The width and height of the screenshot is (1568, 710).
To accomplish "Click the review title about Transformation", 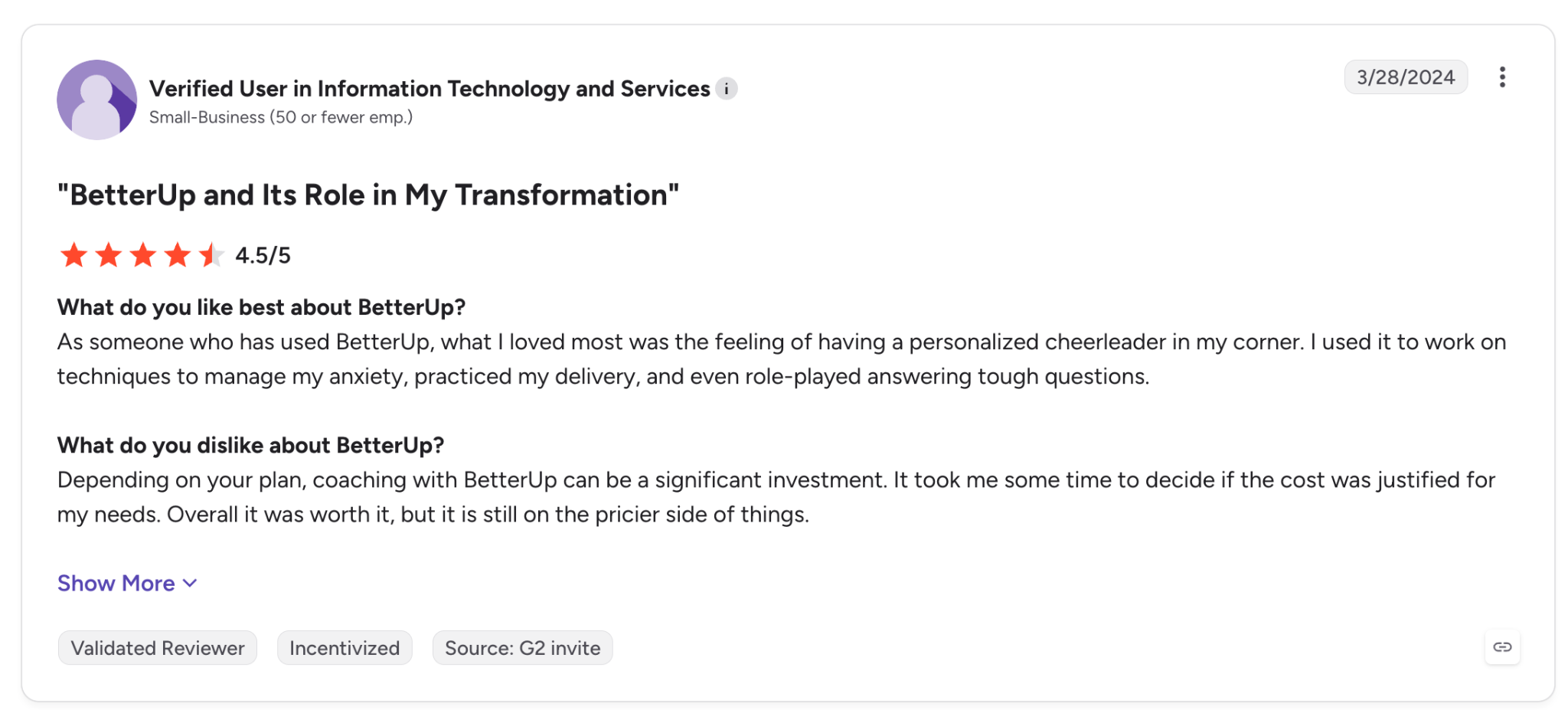I will click(x=368, y=195).
